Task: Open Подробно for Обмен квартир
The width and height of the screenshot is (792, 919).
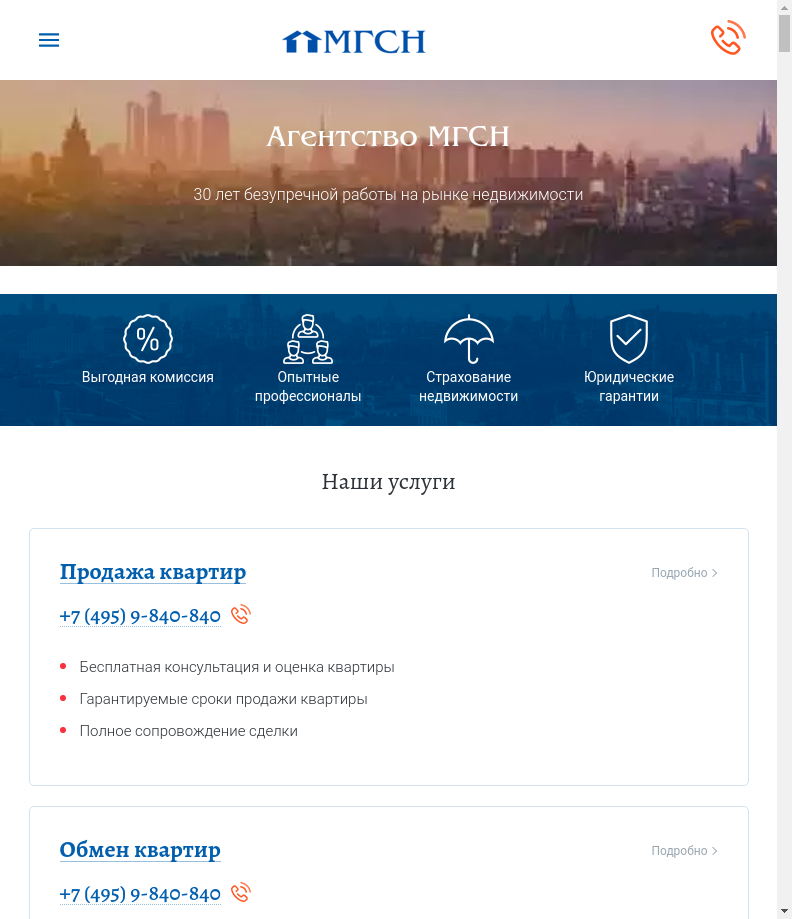Action: [684, 850]
